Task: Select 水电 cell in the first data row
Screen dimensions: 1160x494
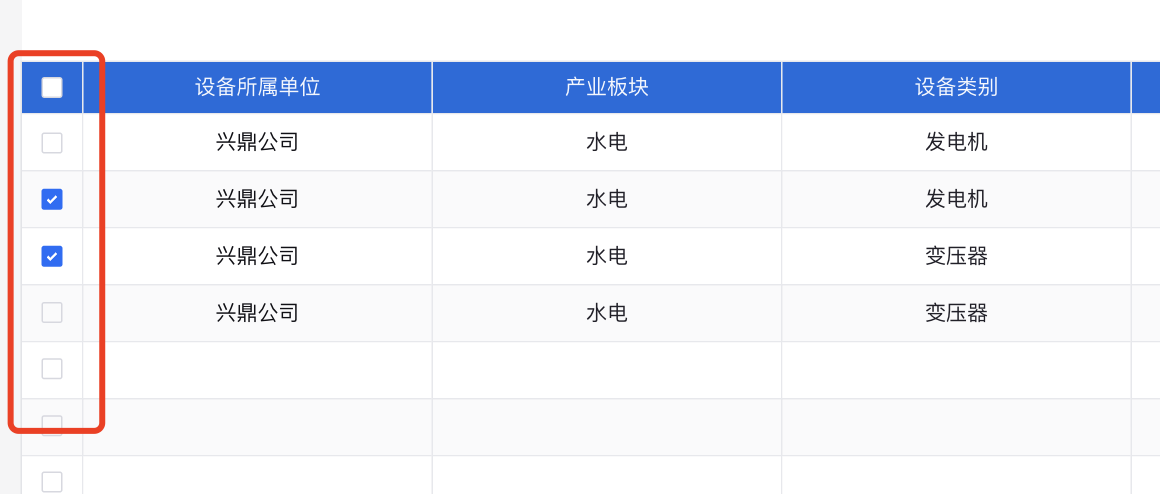Action: [x=607, y=142]
